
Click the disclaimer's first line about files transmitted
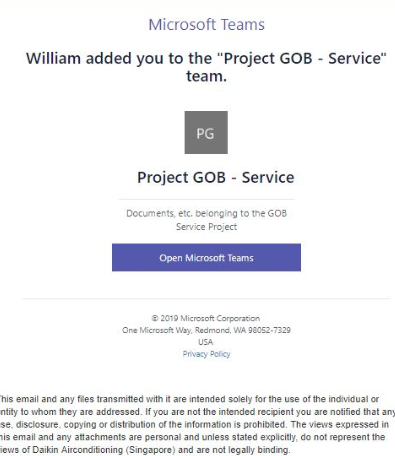189,399
